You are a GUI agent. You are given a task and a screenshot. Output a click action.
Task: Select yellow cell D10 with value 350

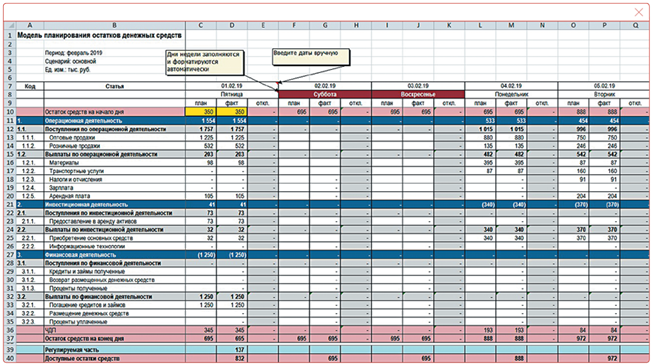(x=232, y=112)
